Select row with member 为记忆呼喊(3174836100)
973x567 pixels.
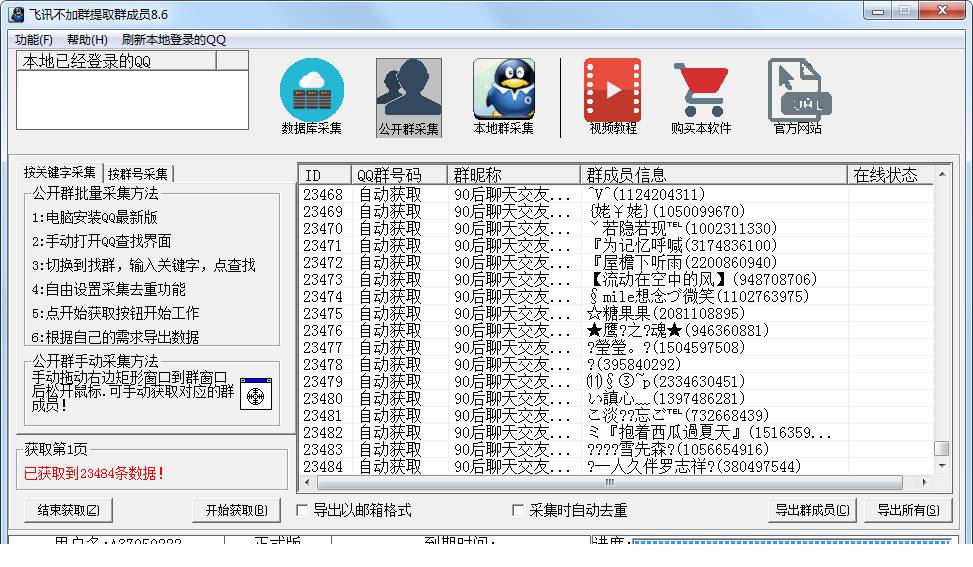tap(616, 246)
